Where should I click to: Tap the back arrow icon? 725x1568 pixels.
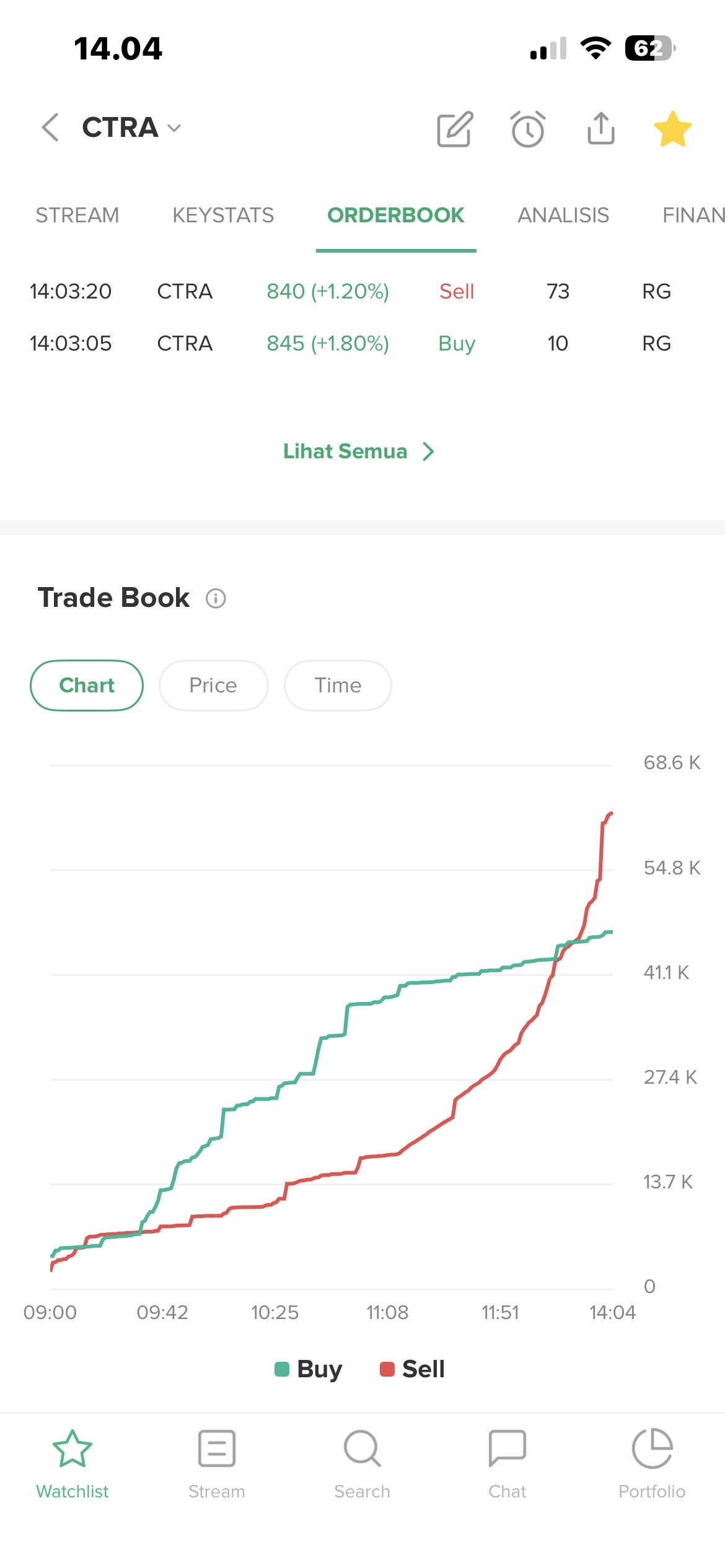[50, 128]
